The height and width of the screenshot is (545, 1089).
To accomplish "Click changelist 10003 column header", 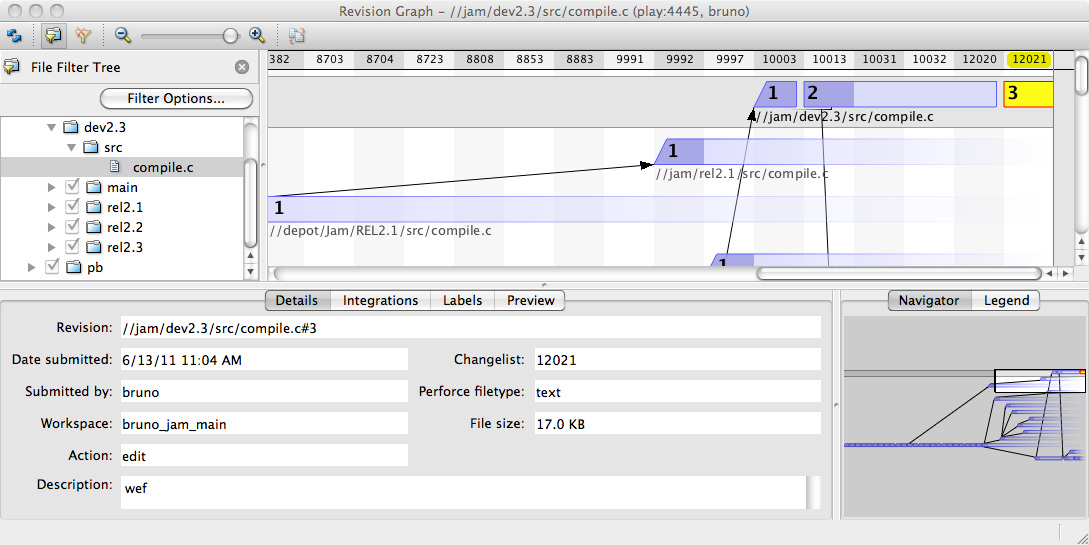I will click(x=779, y=60).
